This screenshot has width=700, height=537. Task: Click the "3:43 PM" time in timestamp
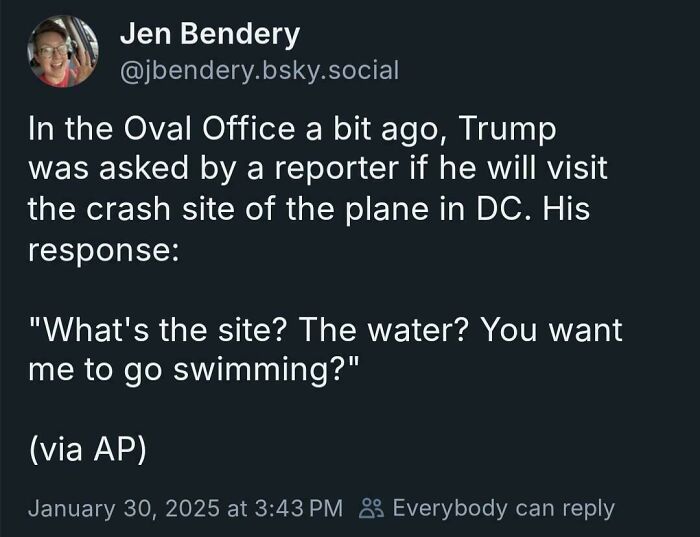291,508
